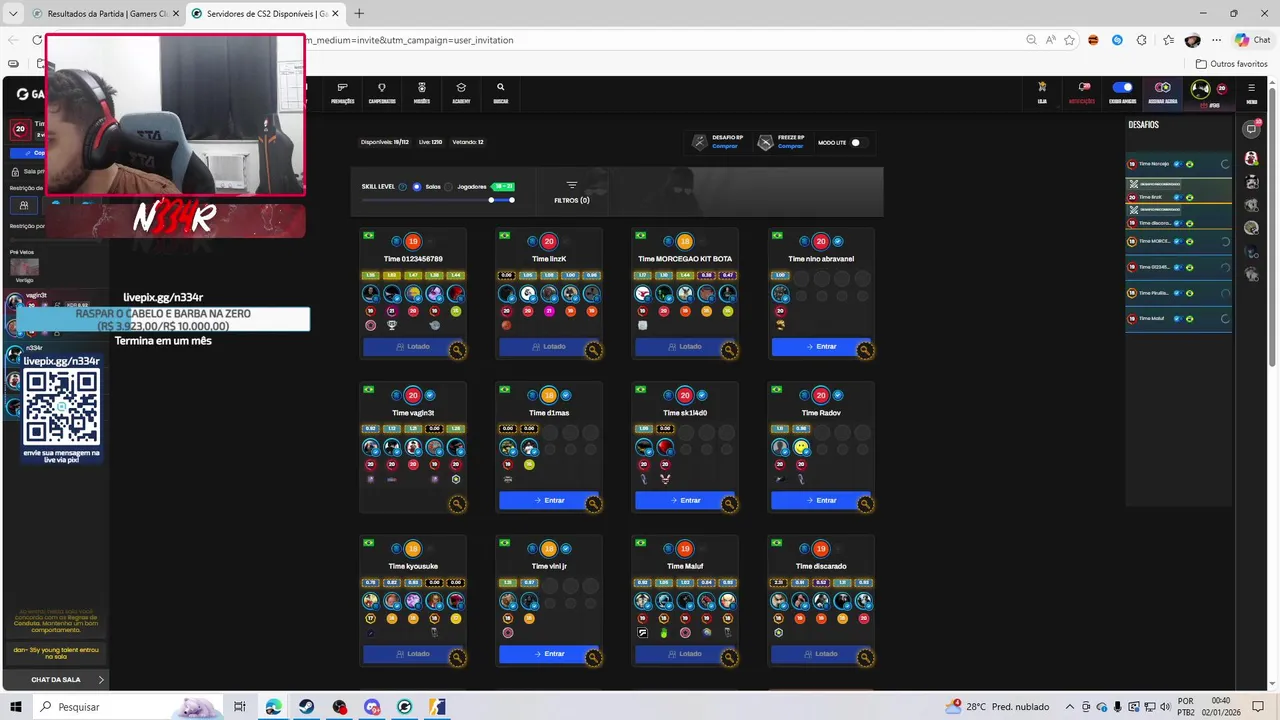Screen dimensions: 1280x720
Task: Inspect Time 0123456789 room with magnifier icon
Action: point(457,350)
